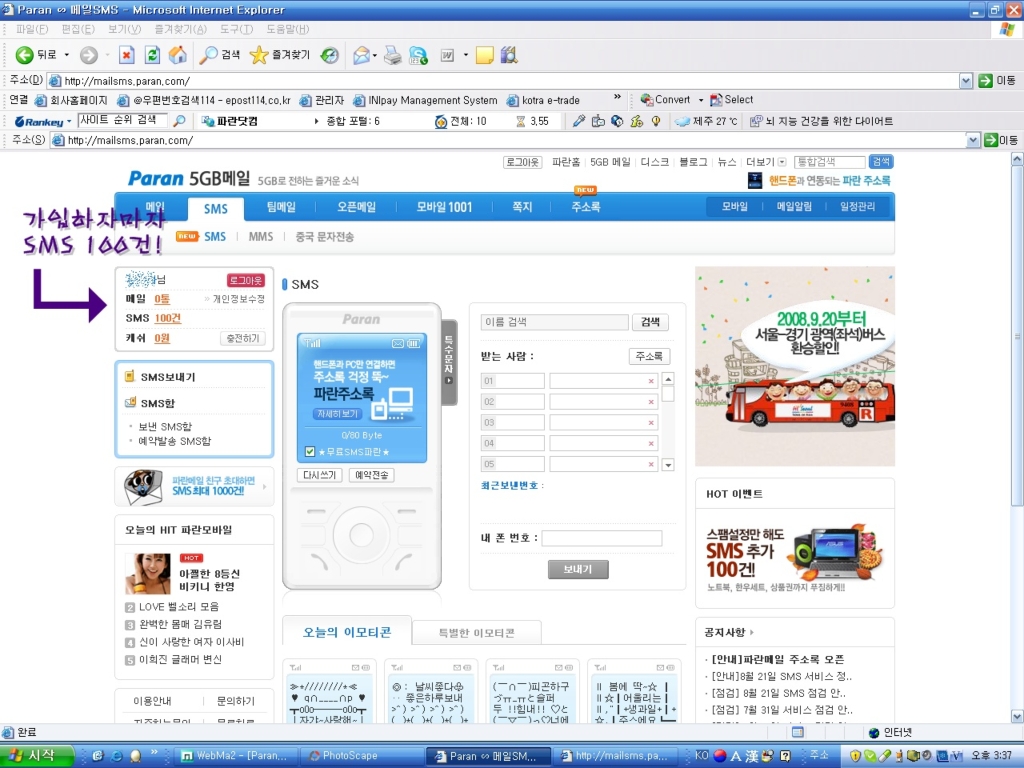
Task: Open the Convert dropdown arrow
Action: (x=701, y=100)
